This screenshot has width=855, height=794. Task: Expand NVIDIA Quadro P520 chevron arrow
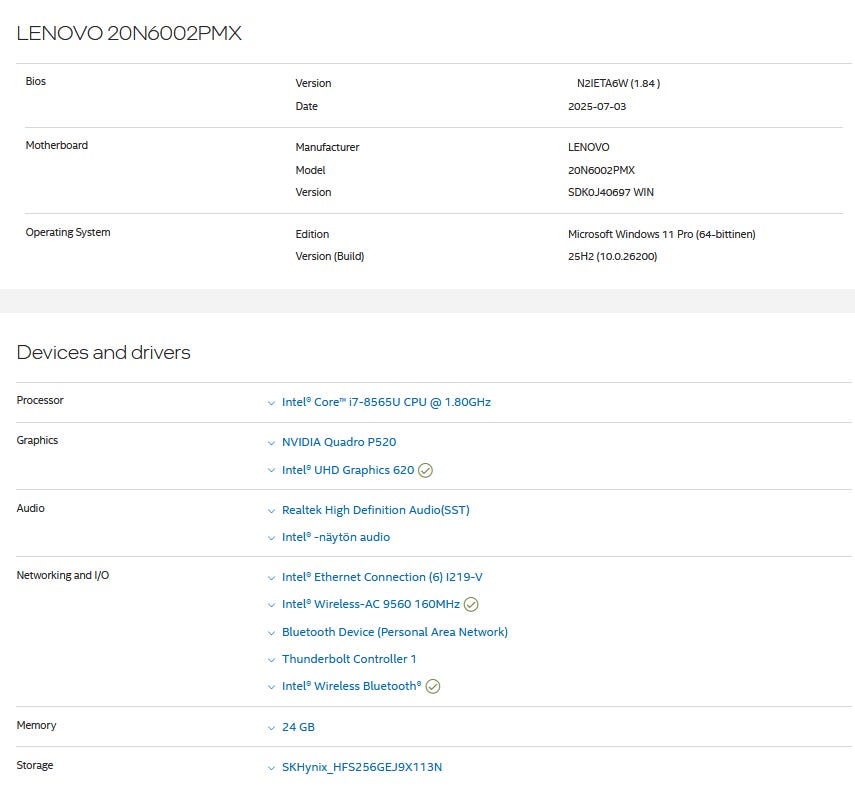(x=271, y=442)
